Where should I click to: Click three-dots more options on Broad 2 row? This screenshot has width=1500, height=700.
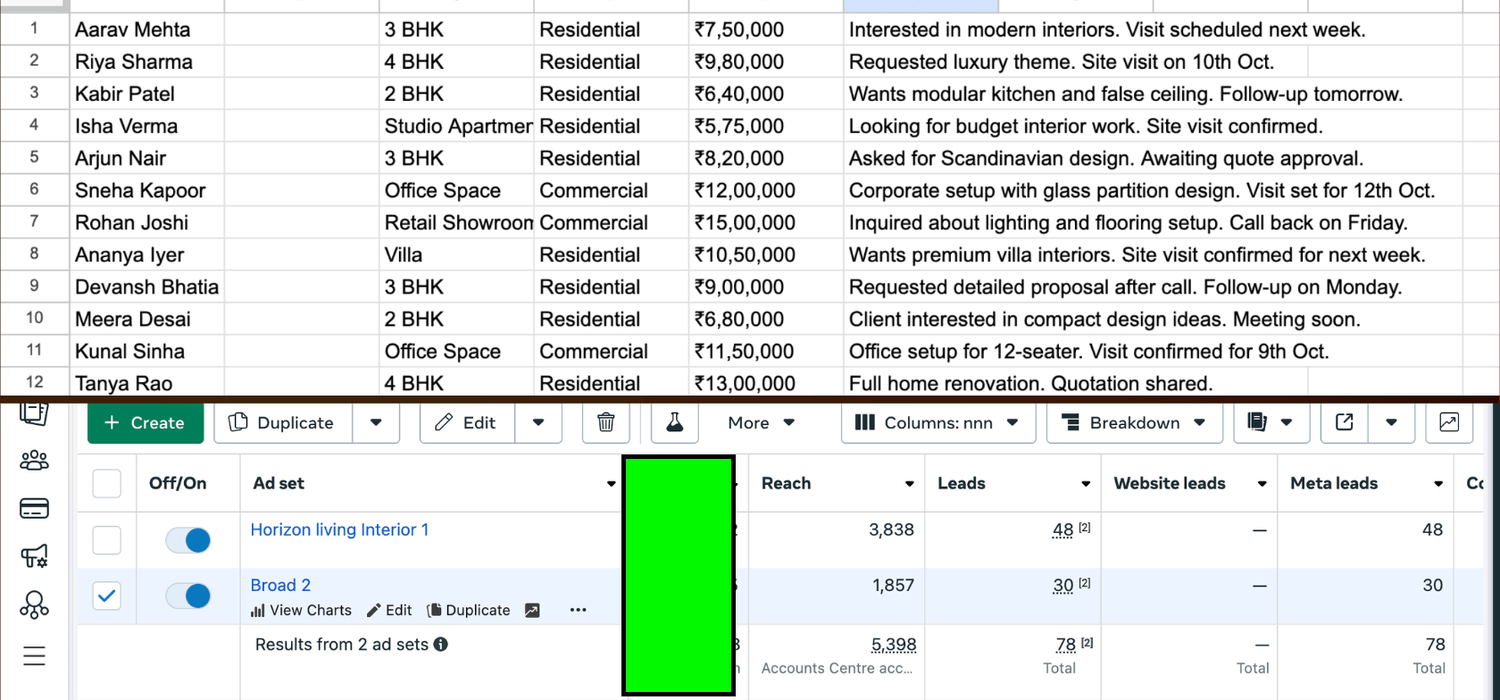[578, 610]
